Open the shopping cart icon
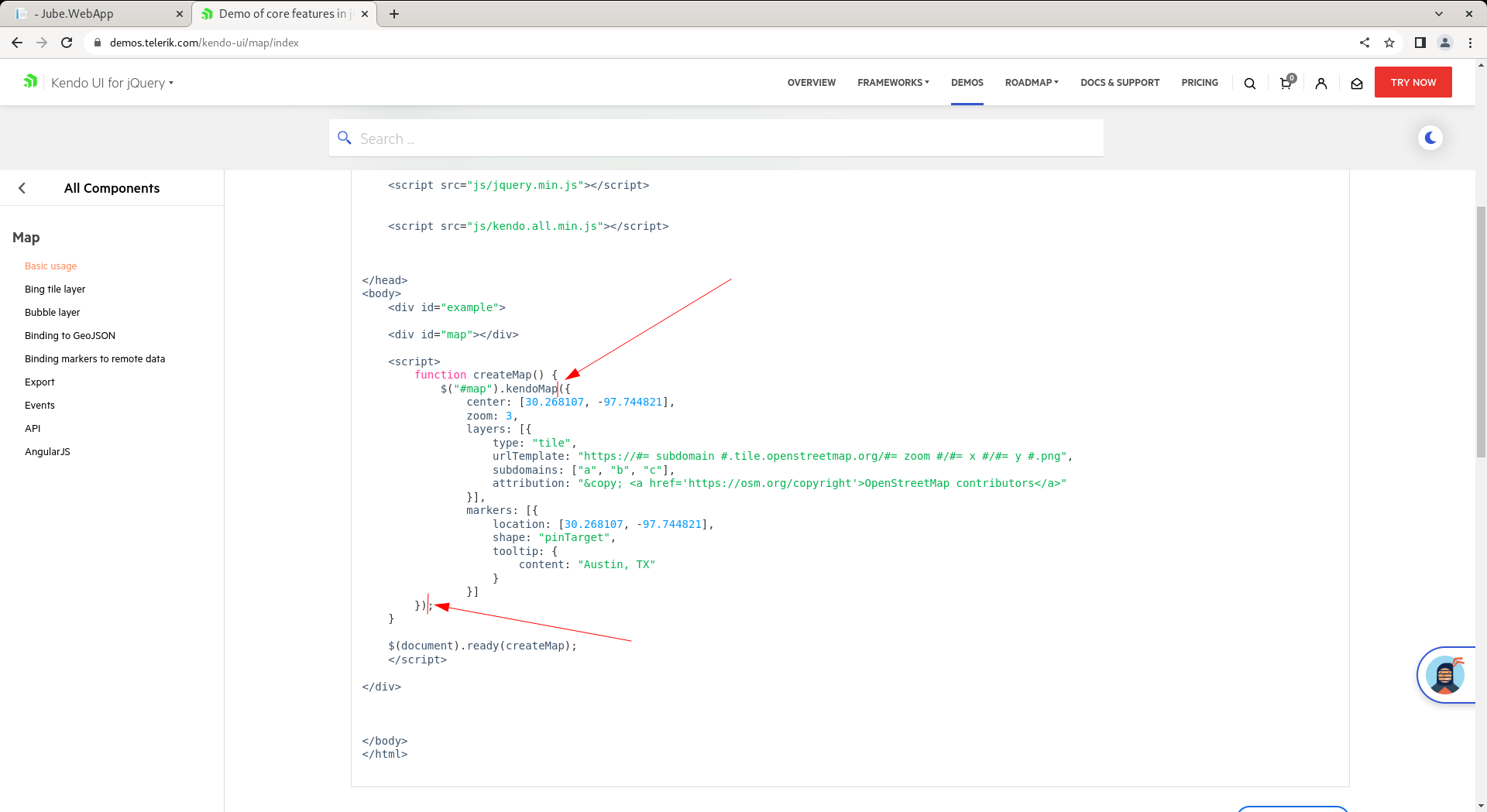Screen dimensions: 1487x812 coord(1286,82)
